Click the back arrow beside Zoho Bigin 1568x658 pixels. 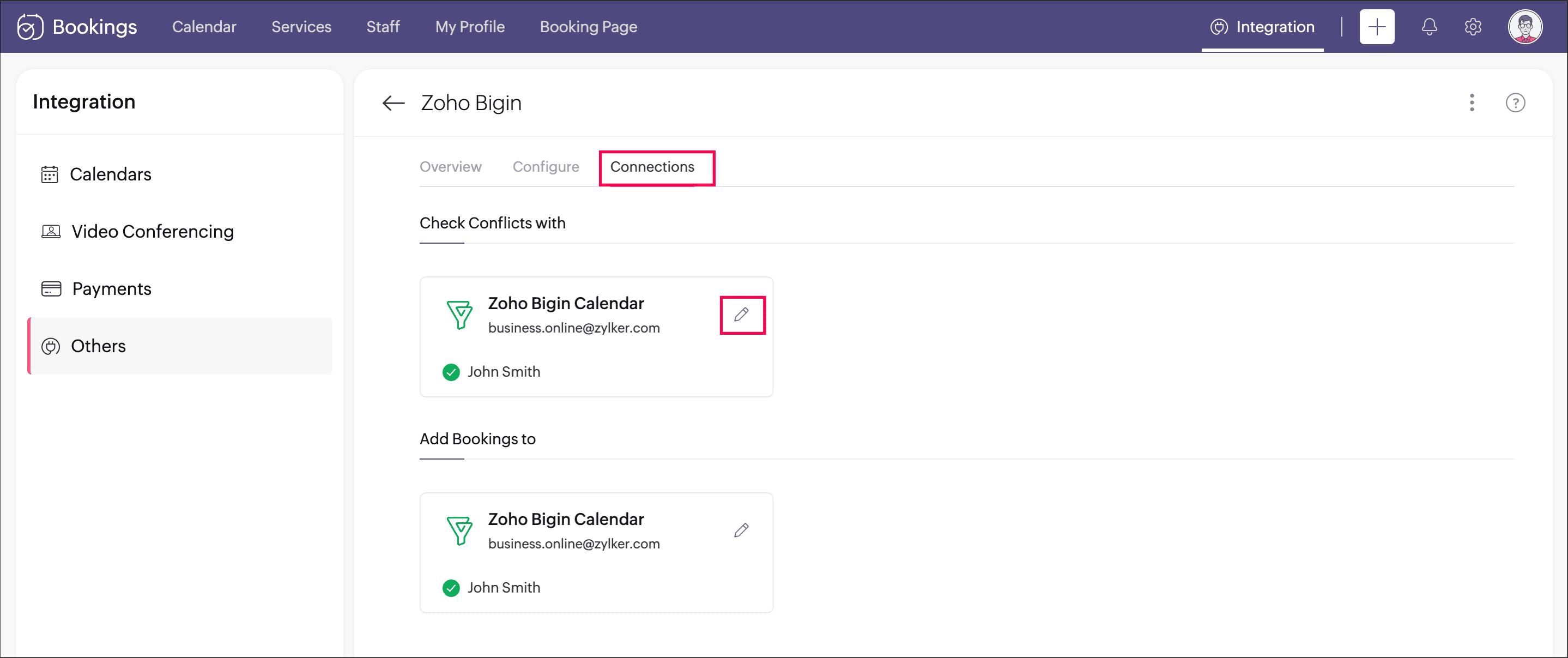(393, 103)
